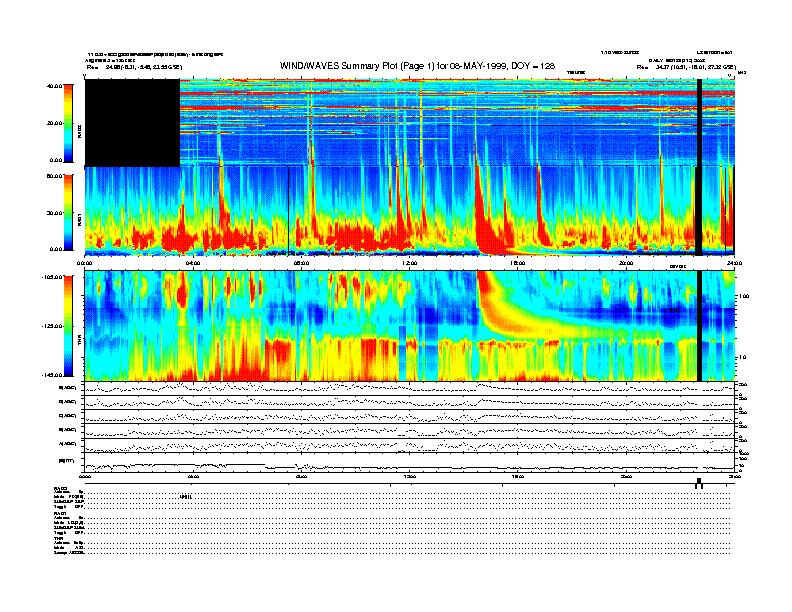Click the vertical RAD1 axis label
The width and height of the screenshot is (792, 612).
(x=79, y=220)
